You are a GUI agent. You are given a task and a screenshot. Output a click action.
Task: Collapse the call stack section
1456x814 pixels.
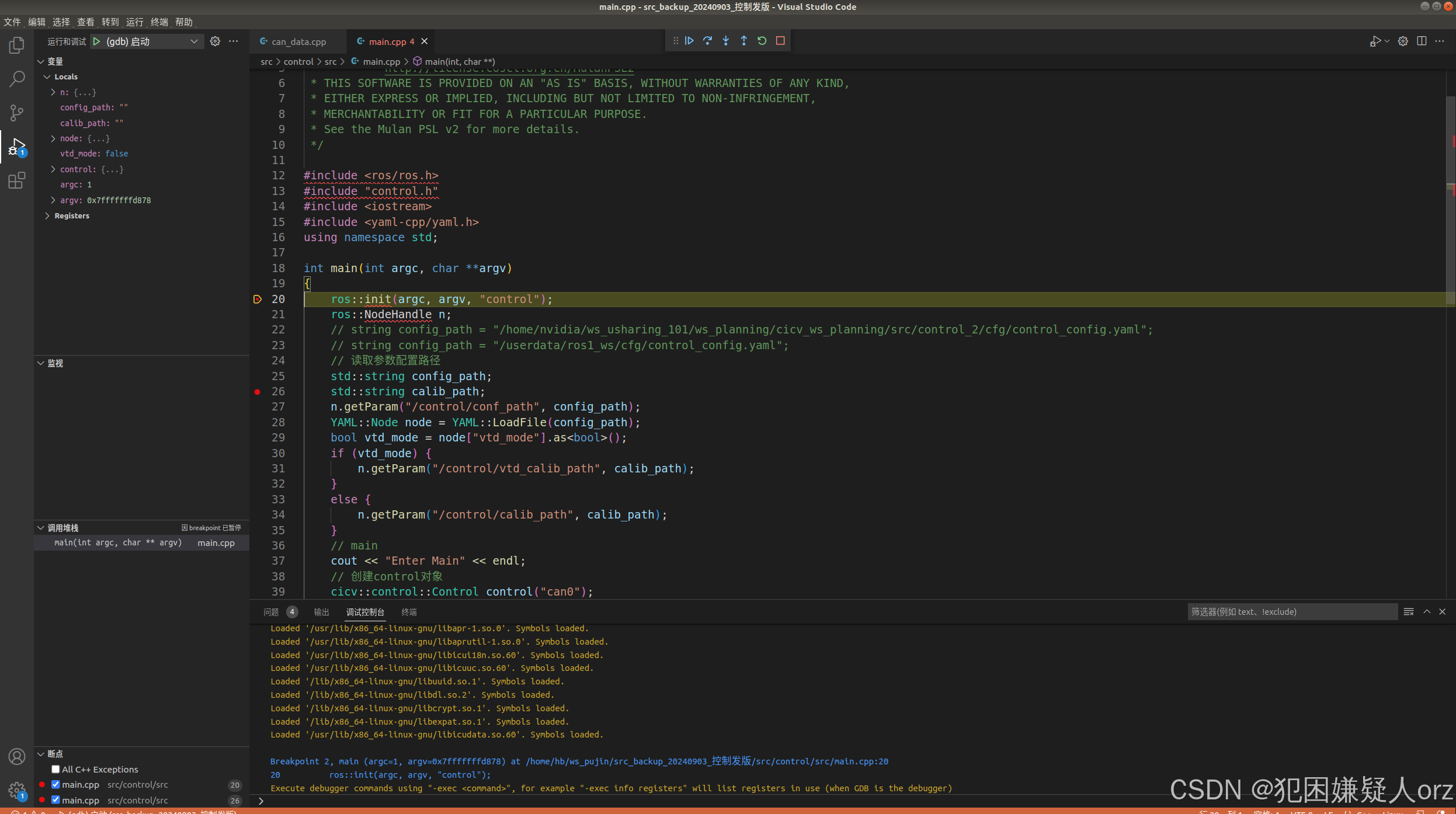point(41,528)
